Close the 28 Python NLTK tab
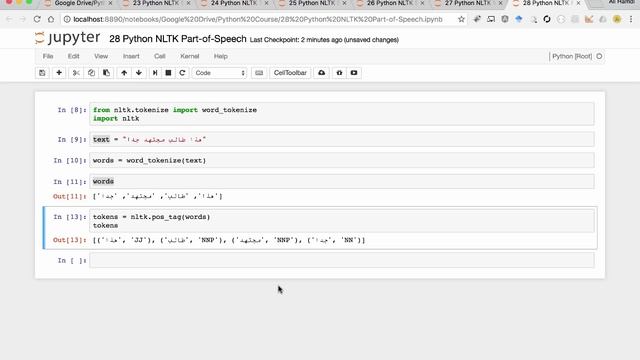 578,3
